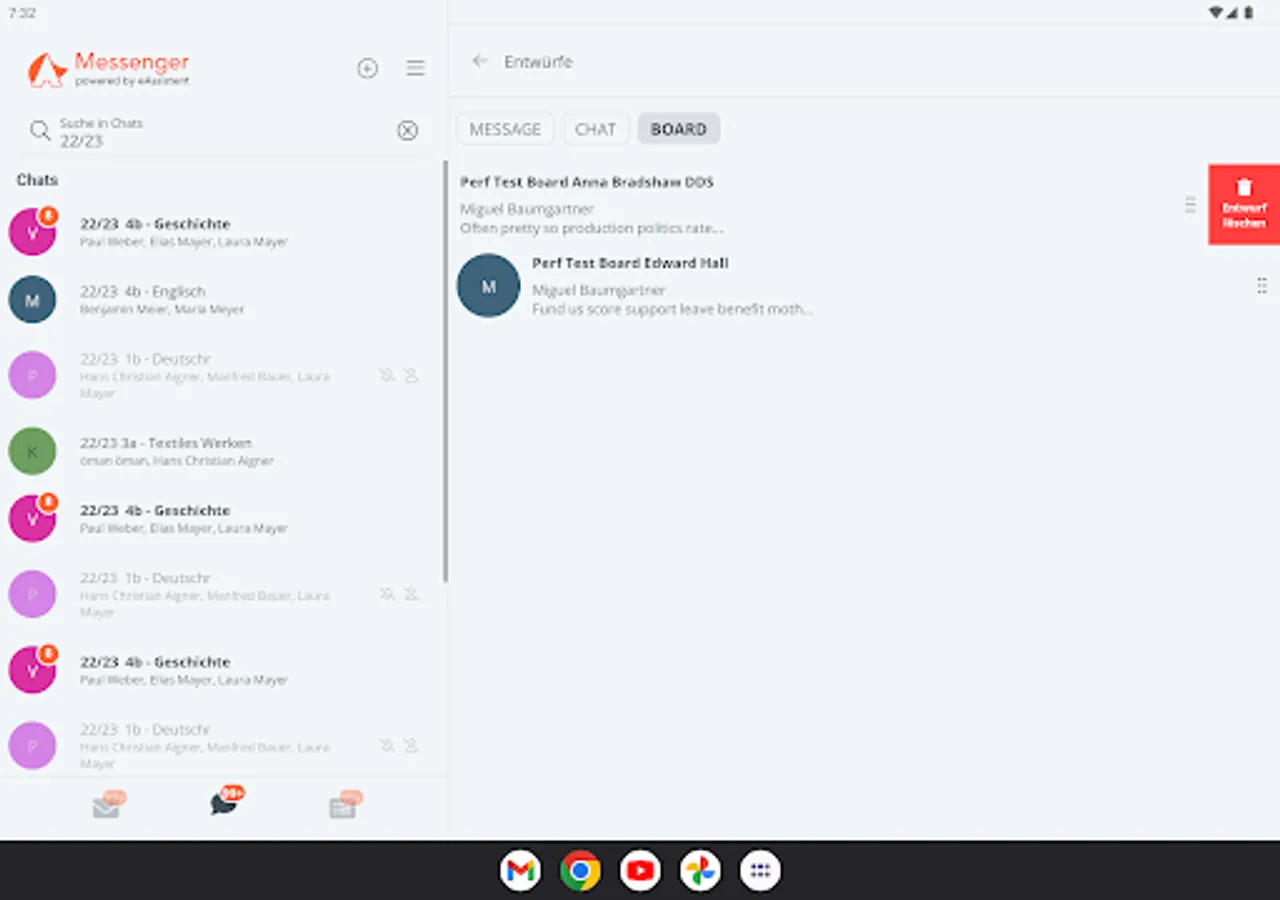
Task: Open the hamburger menu in Messenger header
Action: [x=415, y=68]
